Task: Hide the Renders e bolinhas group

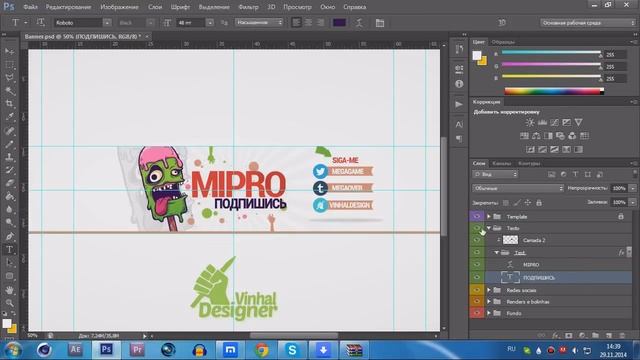Action: [x=477, y=302]
